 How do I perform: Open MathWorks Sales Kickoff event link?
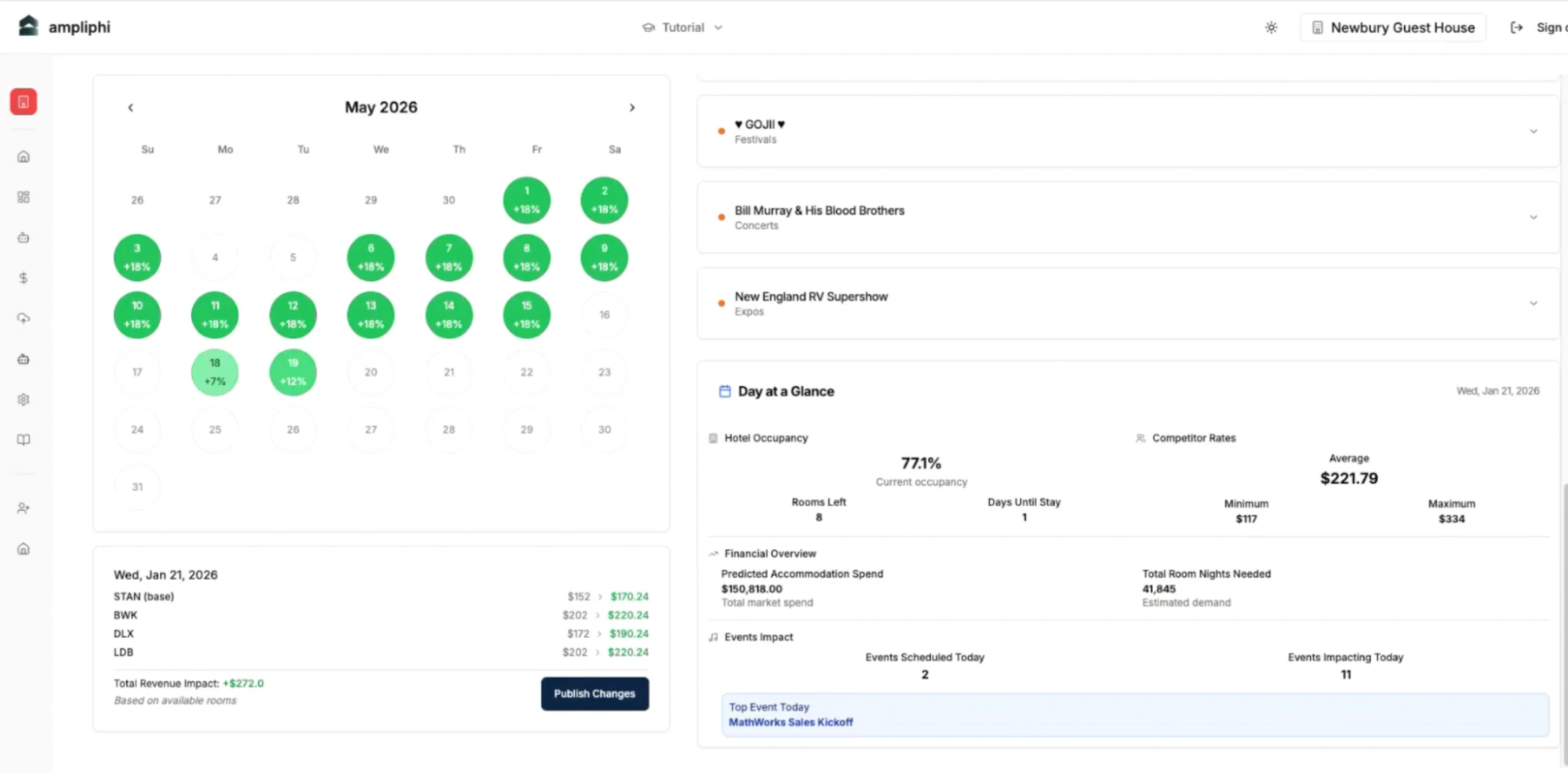tap(791, 722)
